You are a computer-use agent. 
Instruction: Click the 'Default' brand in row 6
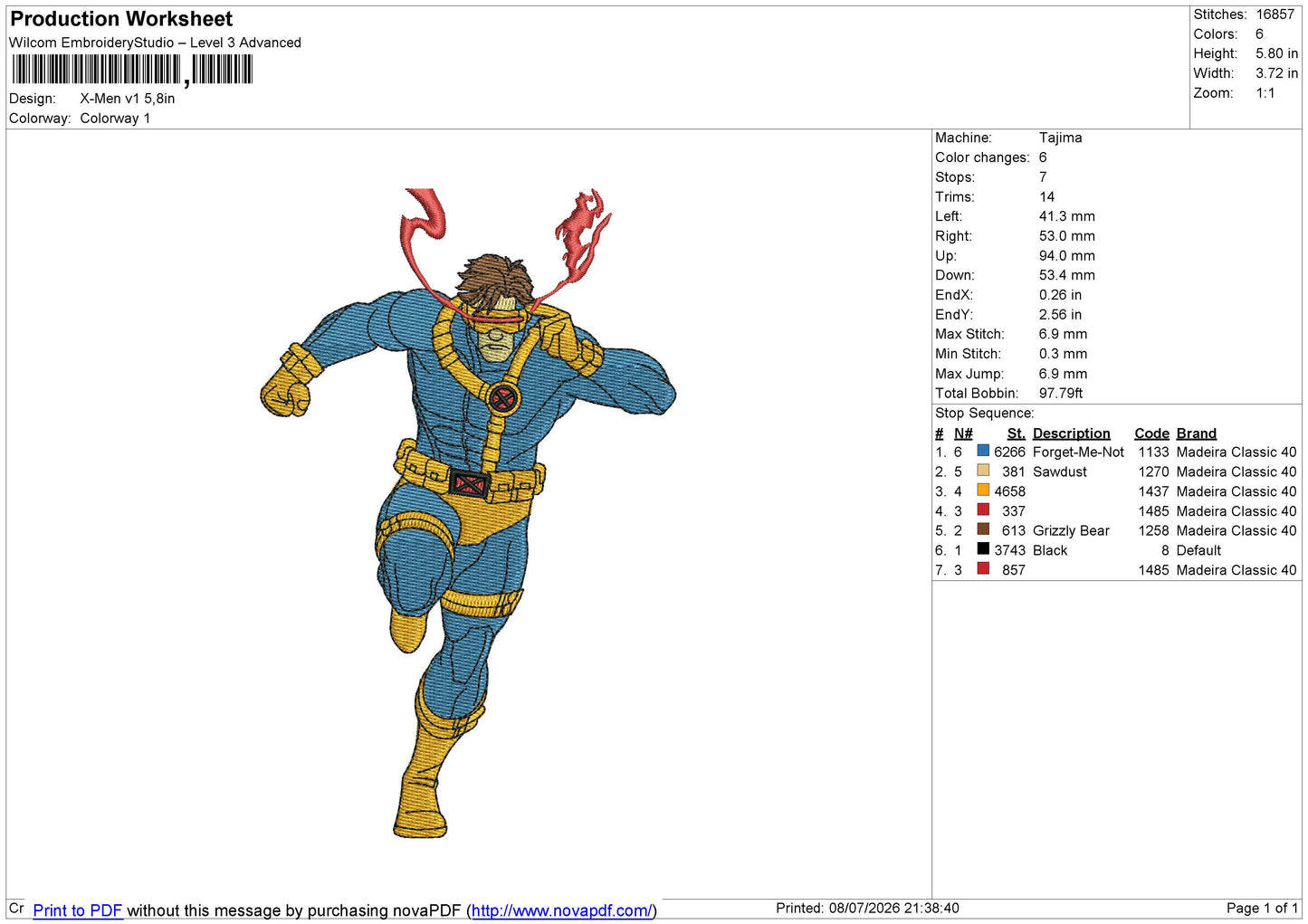coord(1198,551)
